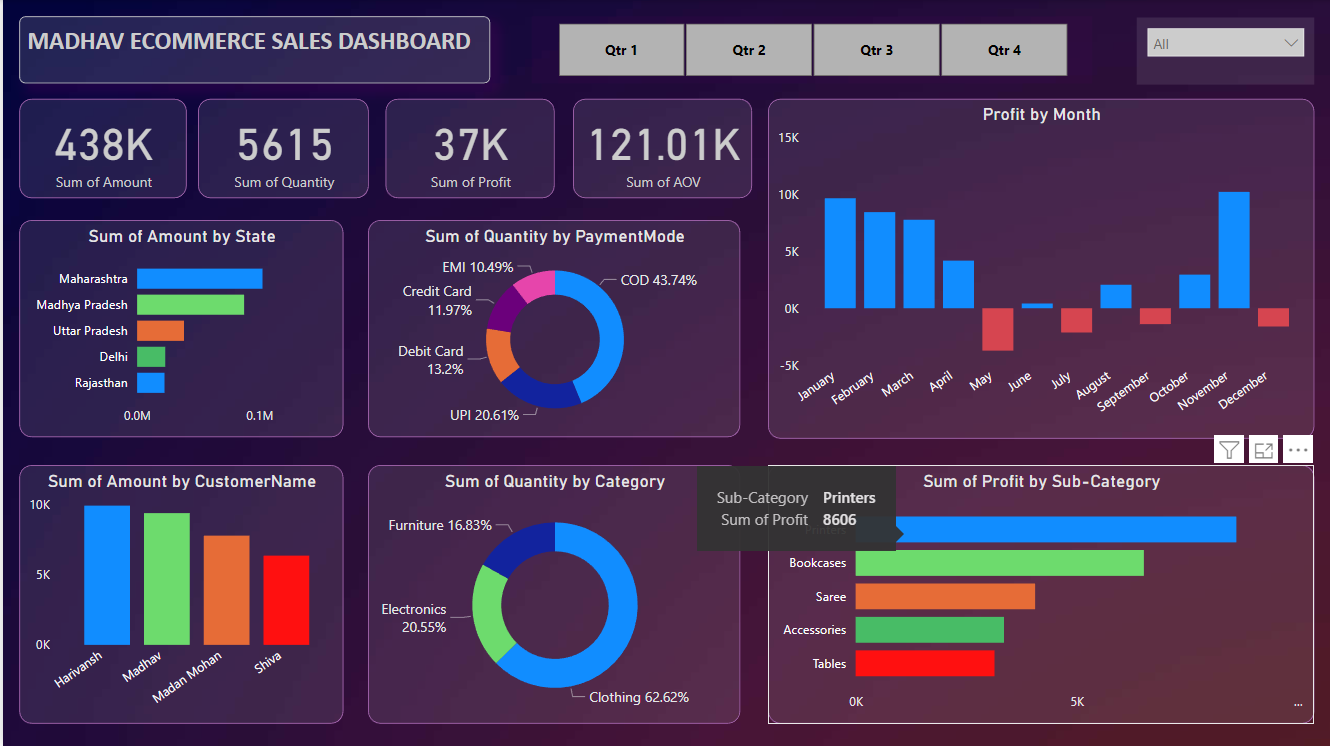This screenshot has height=746, width=1330.
Task: Select the Qtr 3 filter button
Action: tap(876, 49)
